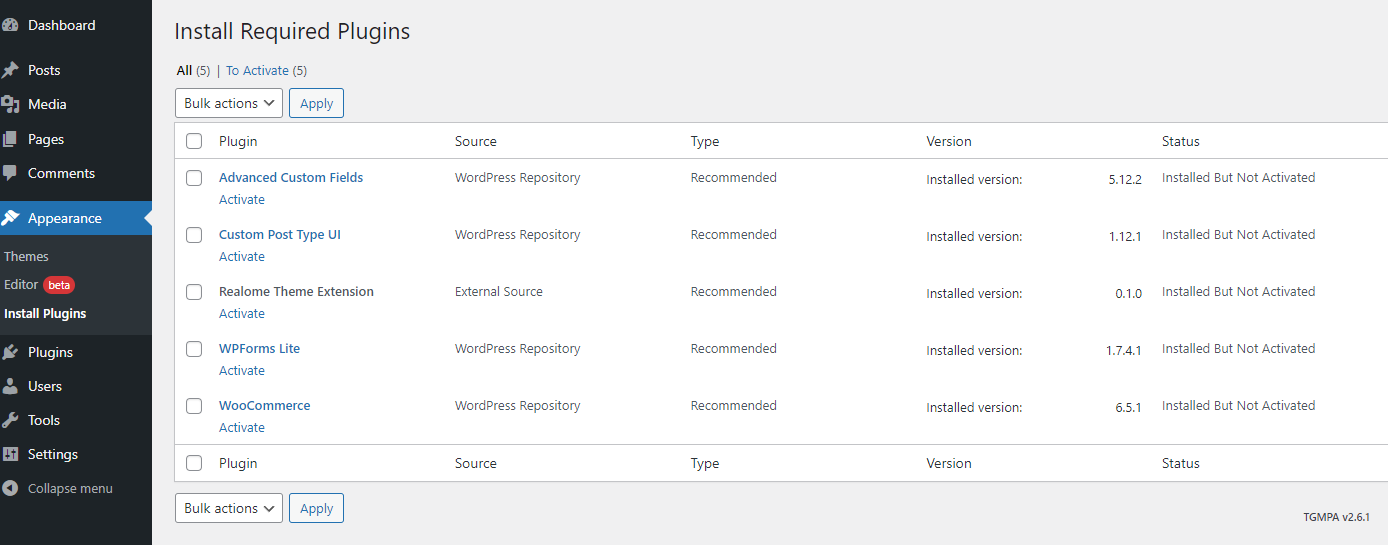Click the Custom Post Type UI name
Image resolution: width=1388 pixels, height=545 pixels.
point(280,235)
